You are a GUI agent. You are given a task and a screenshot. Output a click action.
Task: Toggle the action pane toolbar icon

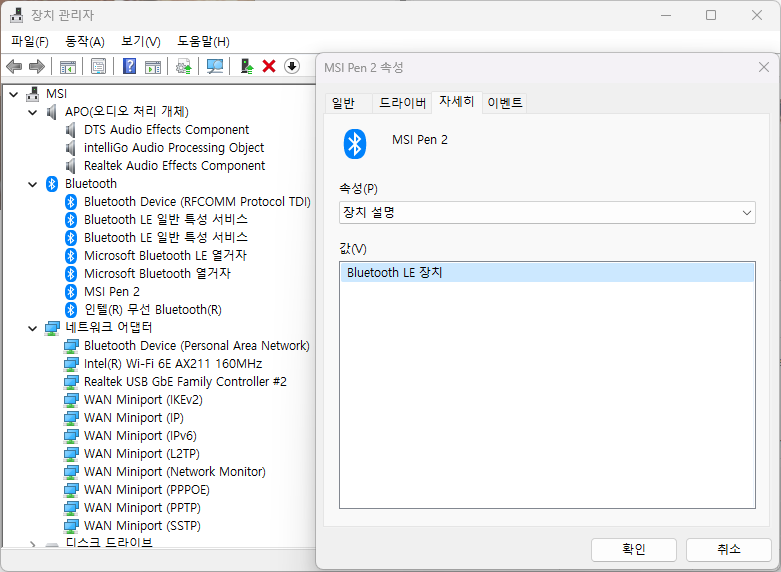[153, 66]
